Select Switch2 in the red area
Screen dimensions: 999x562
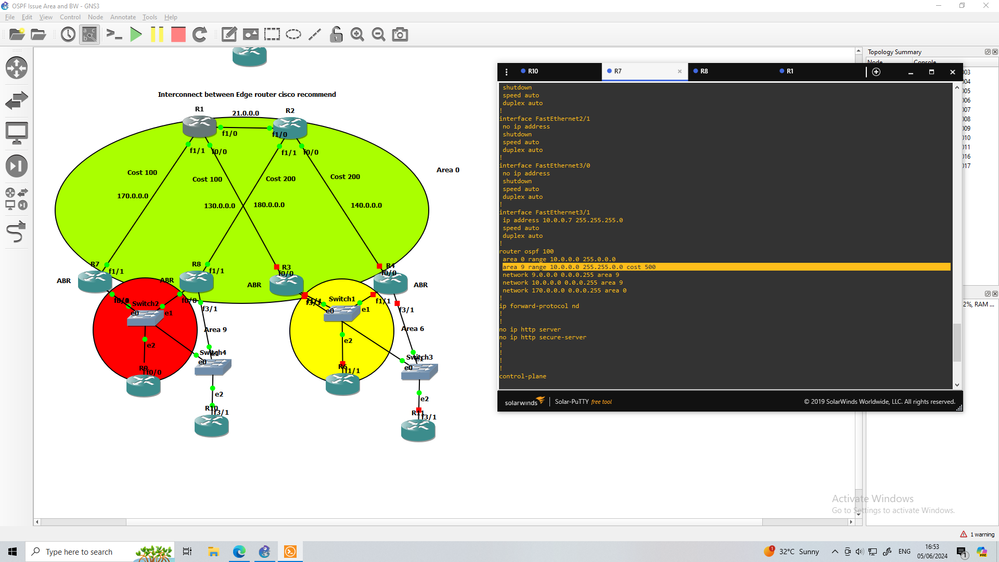(145, 317)
